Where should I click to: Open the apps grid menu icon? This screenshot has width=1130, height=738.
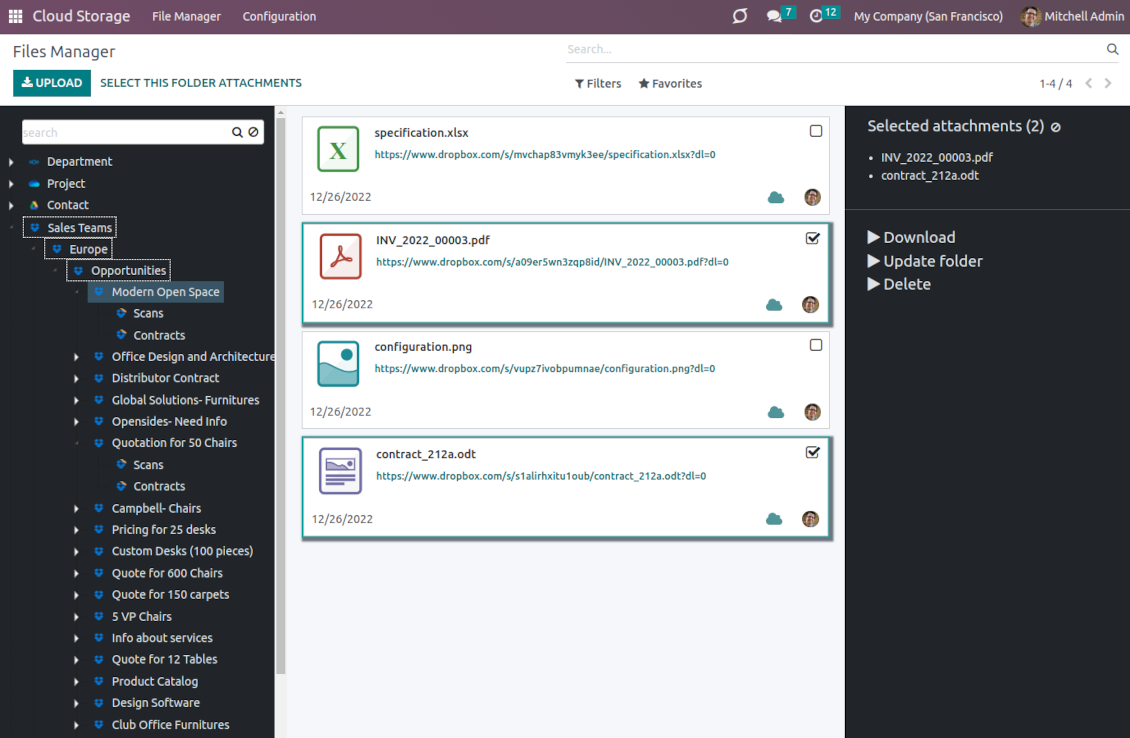15,16
